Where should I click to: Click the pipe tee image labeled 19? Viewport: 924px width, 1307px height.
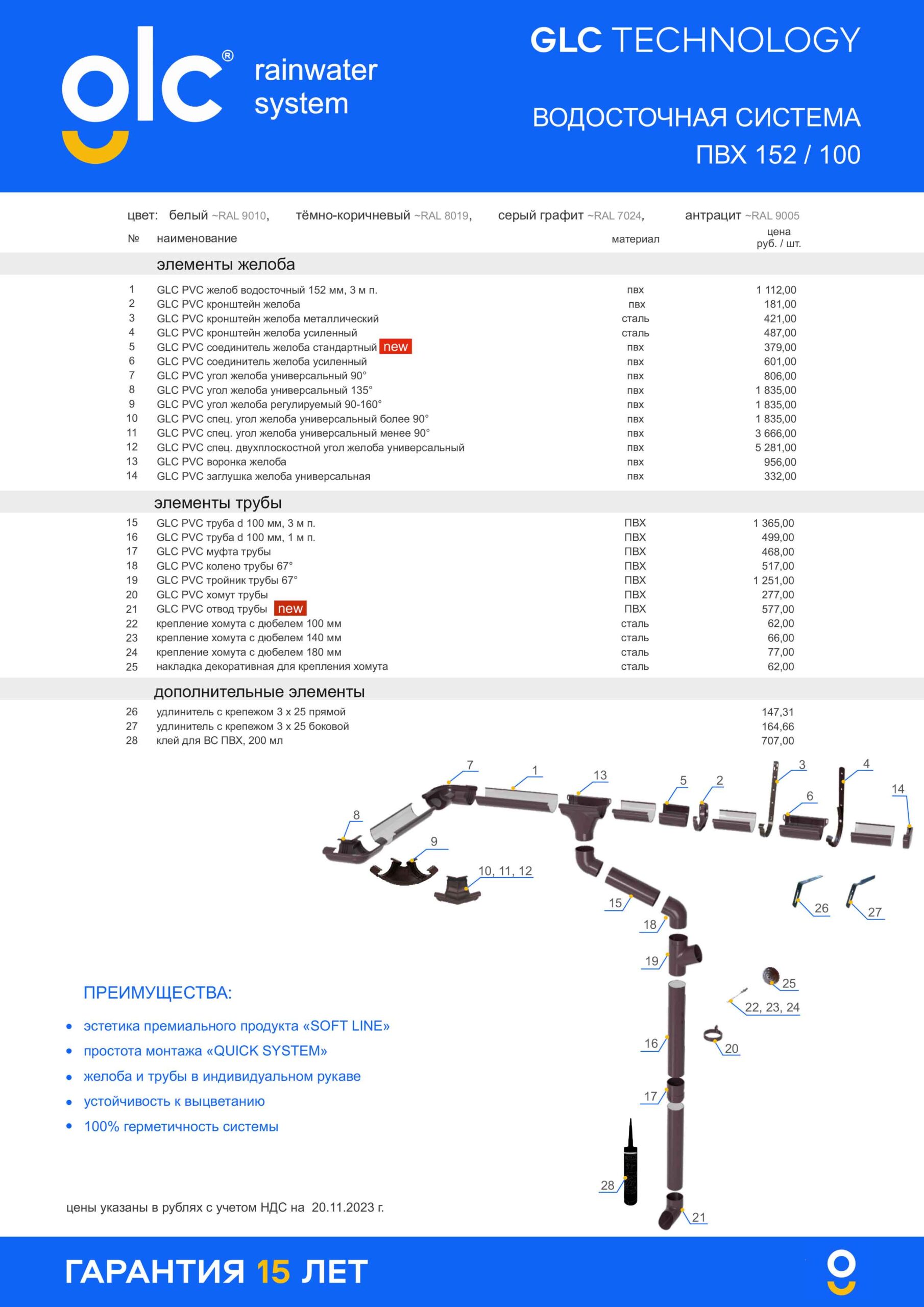pyautogui.click(x=684, y=955)
